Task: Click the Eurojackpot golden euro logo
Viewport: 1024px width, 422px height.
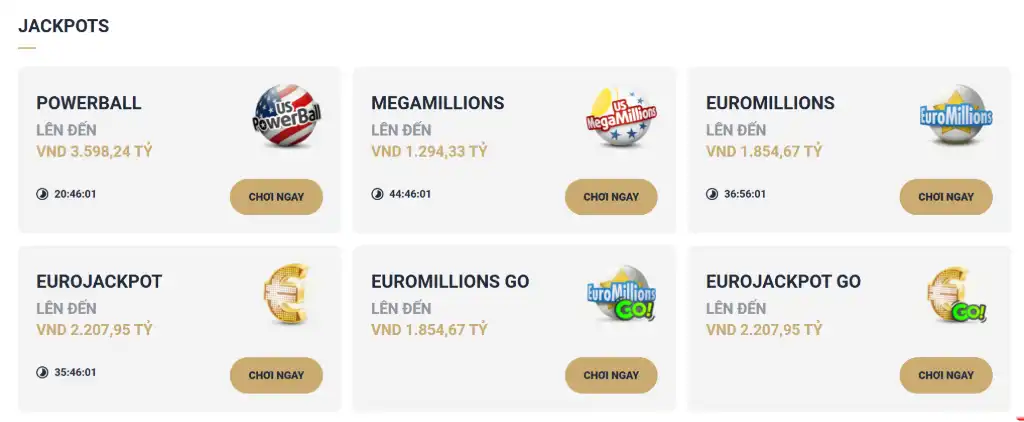Action: [286, 296]
